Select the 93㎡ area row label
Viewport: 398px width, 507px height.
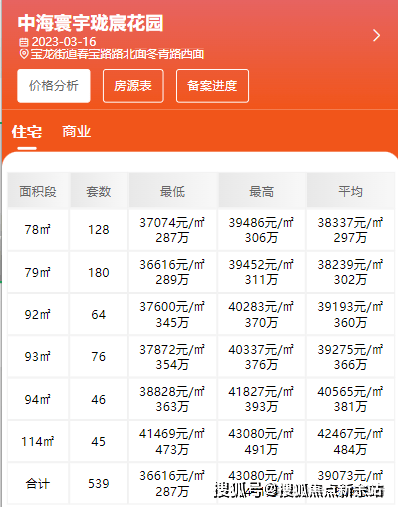click(x=37, y=356)
